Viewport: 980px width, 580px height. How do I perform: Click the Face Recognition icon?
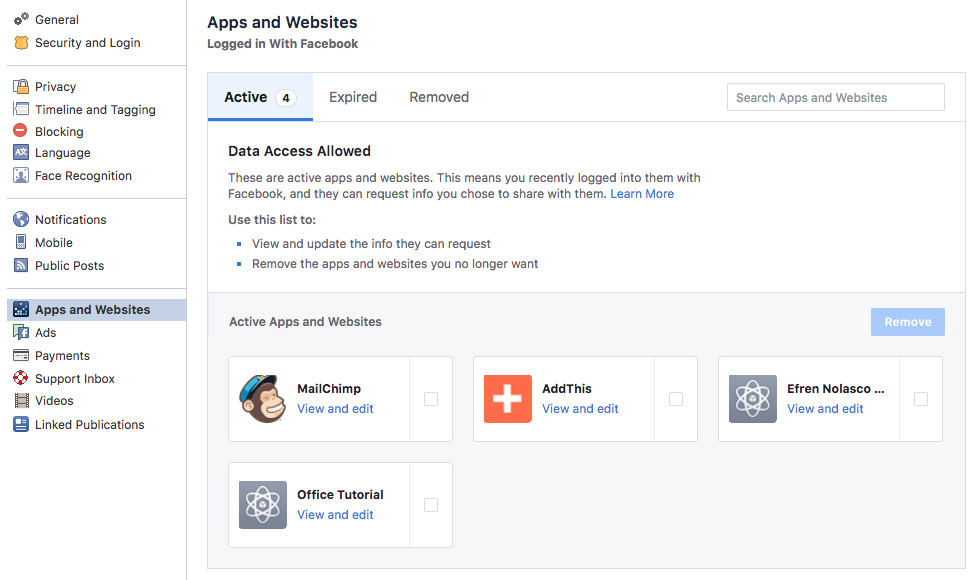(21, 176)
